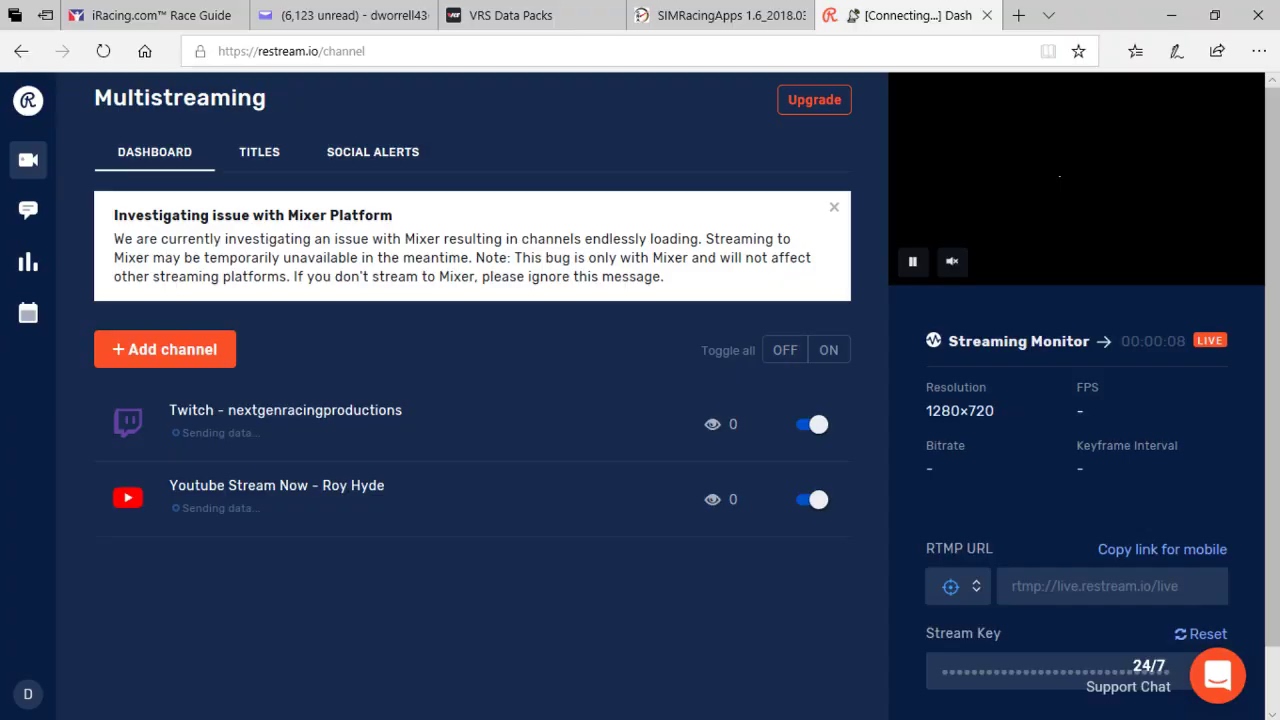Viewport: 1280px width, 720px height.
Task: Go to the browser home page
Action: pos(145,51)
